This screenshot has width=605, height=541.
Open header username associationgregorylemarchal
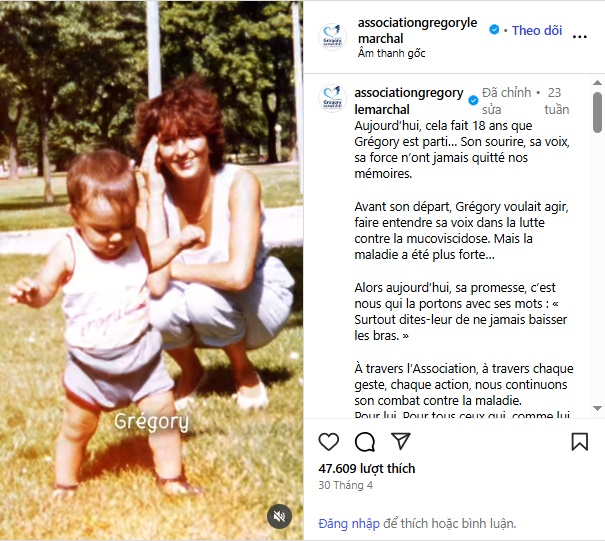[417, 30]
